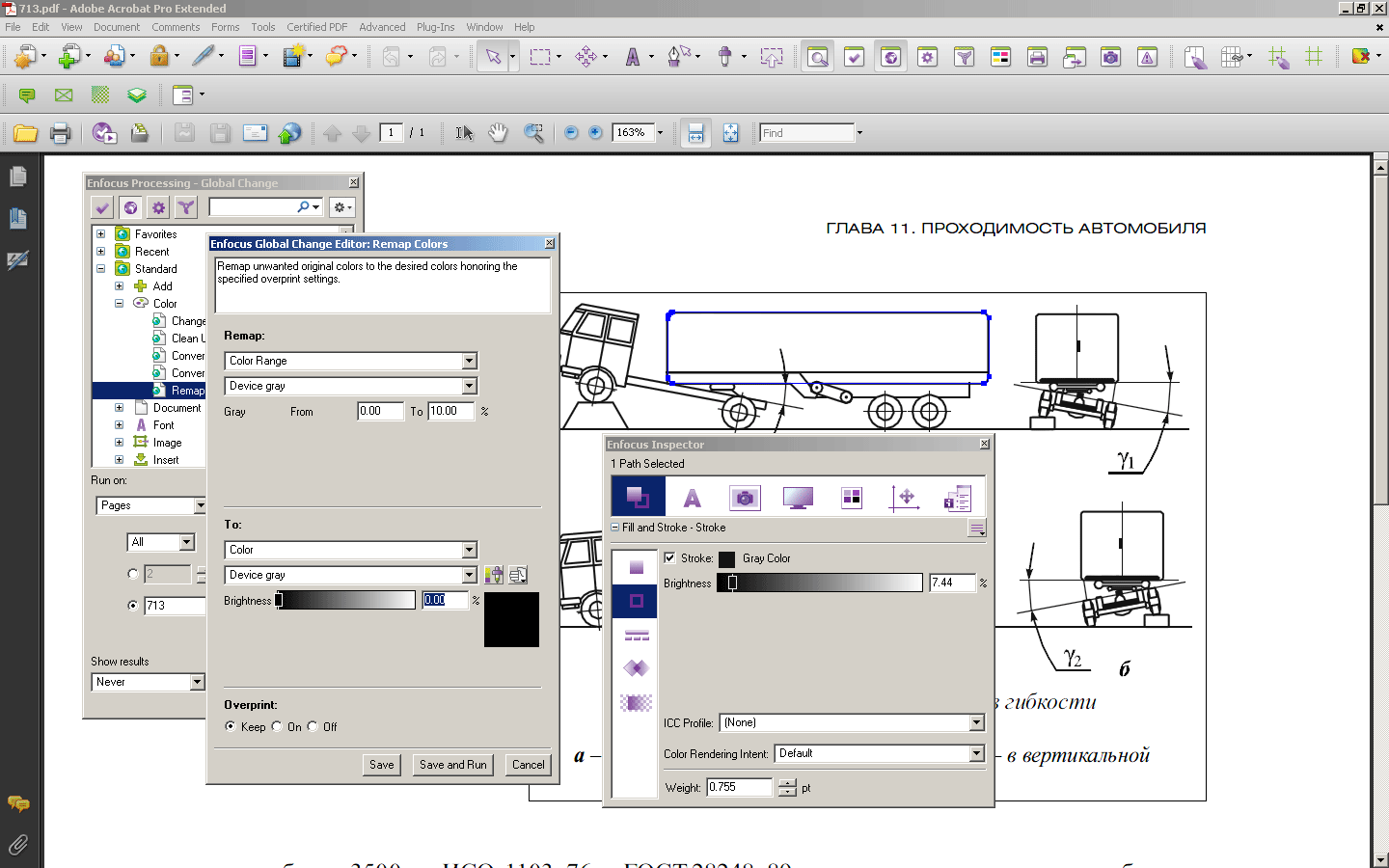Click the color picker eyedropper icon
The width and height of the screenshot is (1389, 868).
[x=494, y=575]
